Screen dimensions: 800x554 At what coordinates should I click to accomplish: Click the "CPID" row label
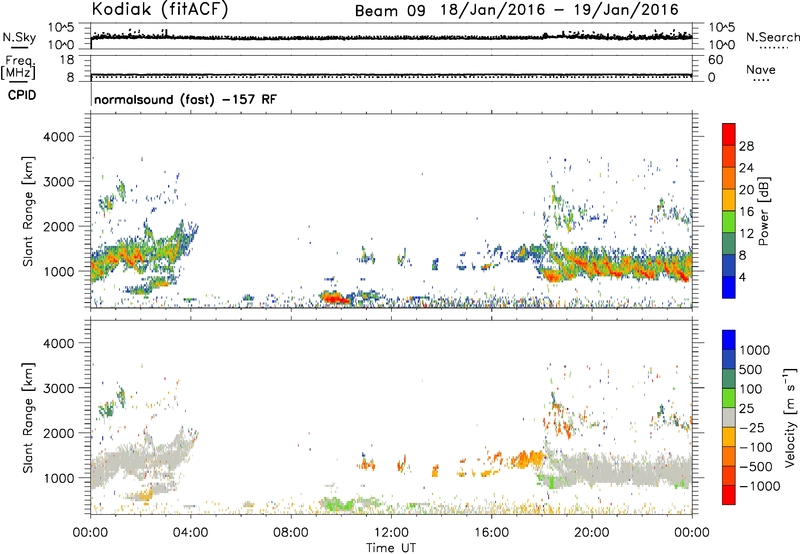(22, 95)
